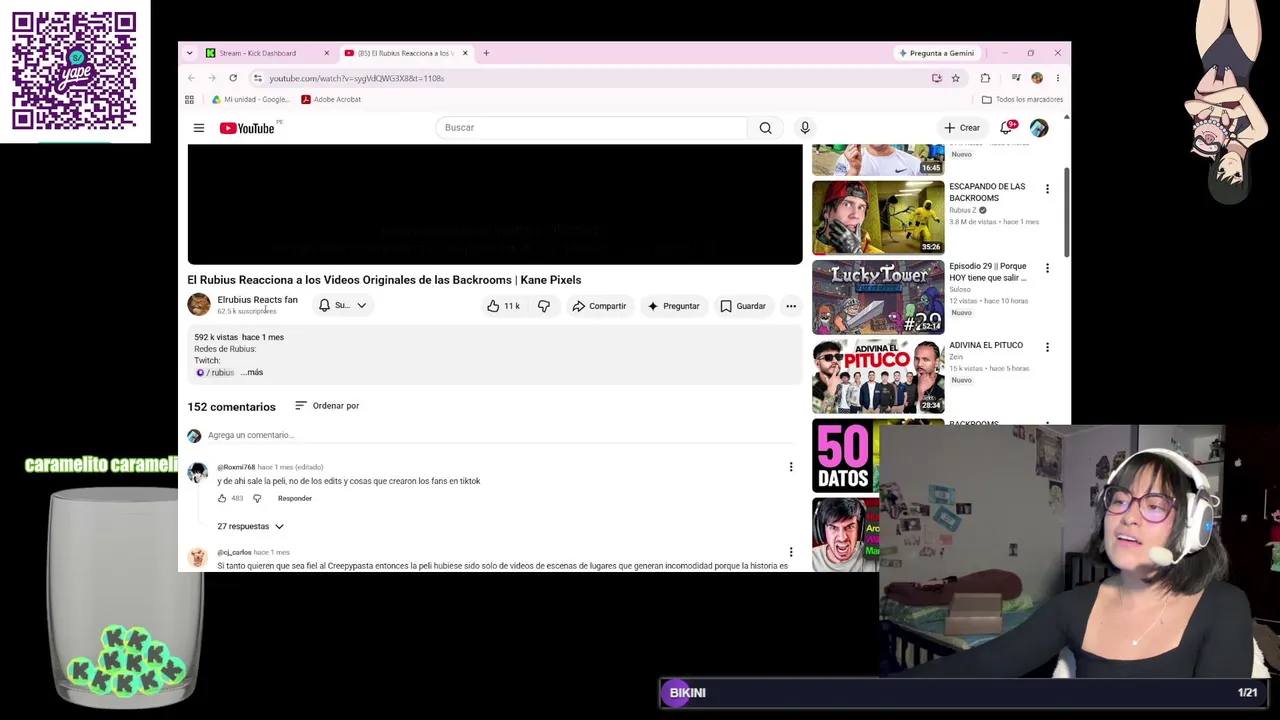Open options for @Roxmi768's comment
Image resolution: width=1280 pixels, height=720 pixels.
(x=791, y=467)
